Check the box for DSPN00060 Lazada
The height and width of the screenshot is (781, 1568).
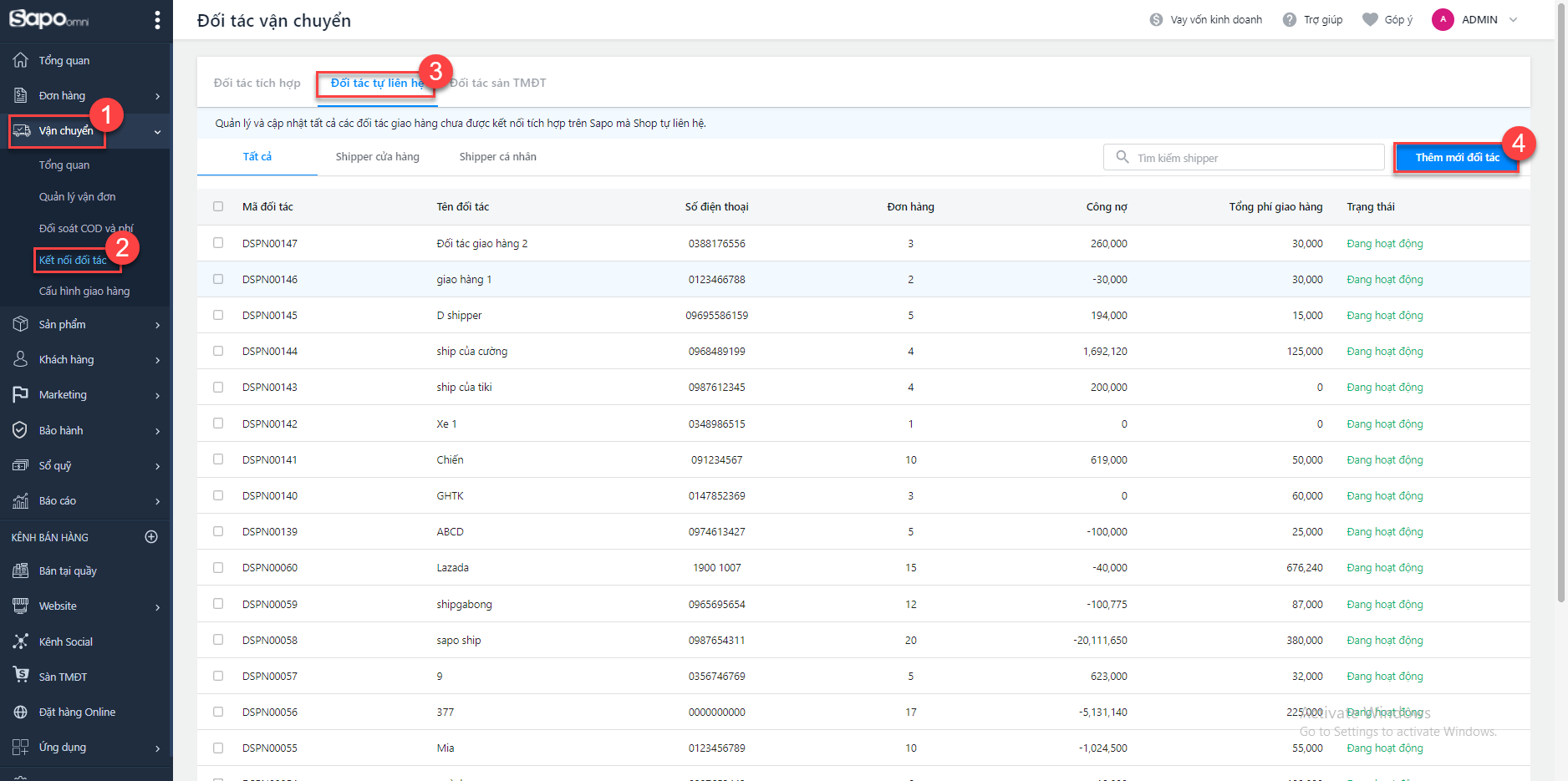pyautogui.click(x=218, y=567)
